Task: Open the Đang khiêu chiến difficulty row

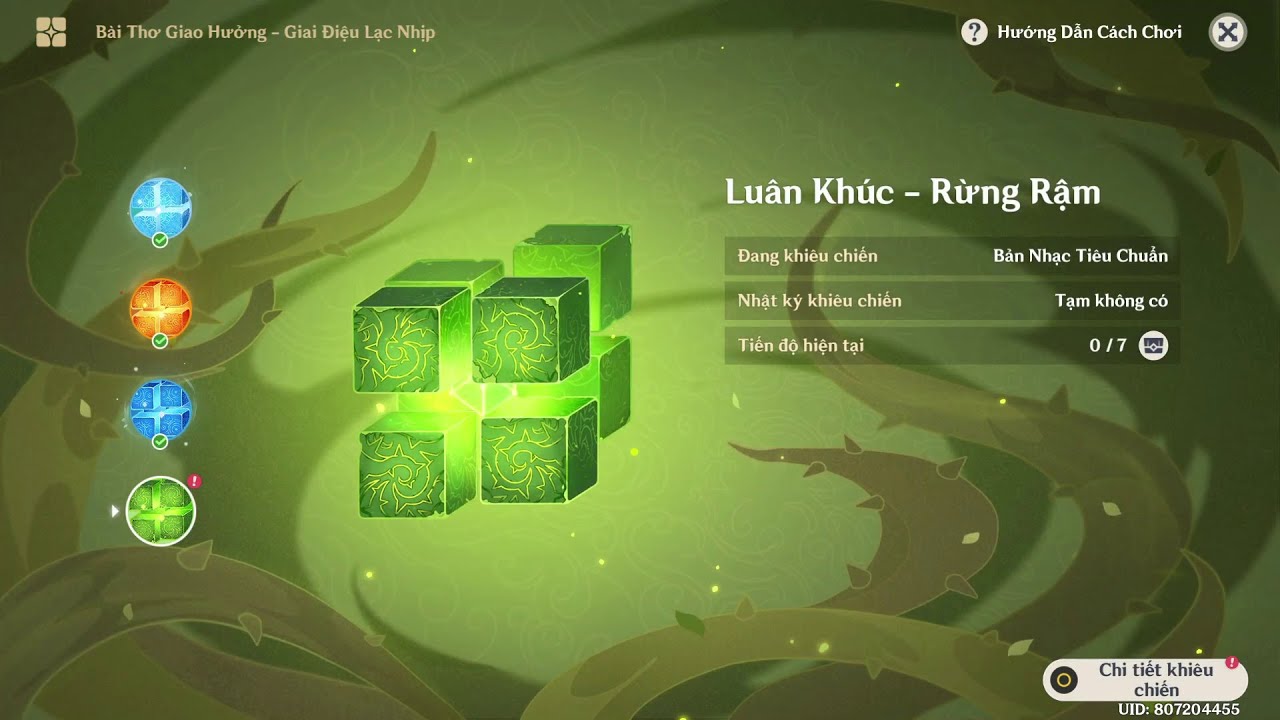Action: click(x=952, y=256)
